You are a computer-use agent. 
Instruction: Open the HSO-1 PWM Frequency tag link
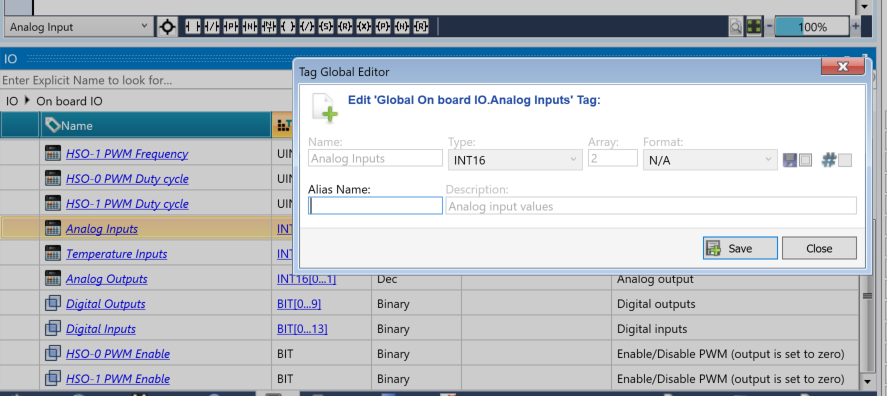[127, 154]
